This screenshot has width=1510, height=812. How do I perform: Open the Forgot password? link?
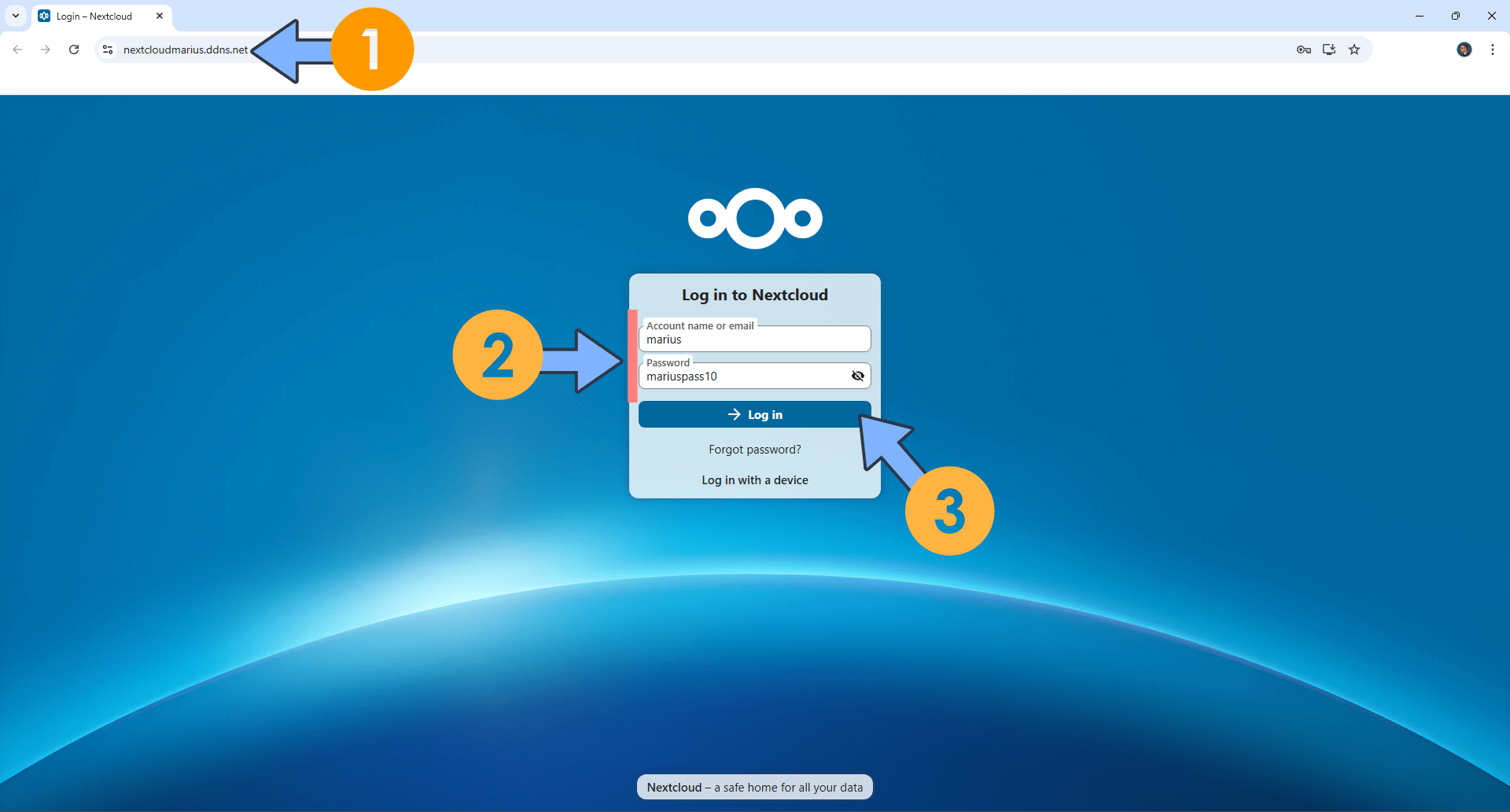pos(754,450)
